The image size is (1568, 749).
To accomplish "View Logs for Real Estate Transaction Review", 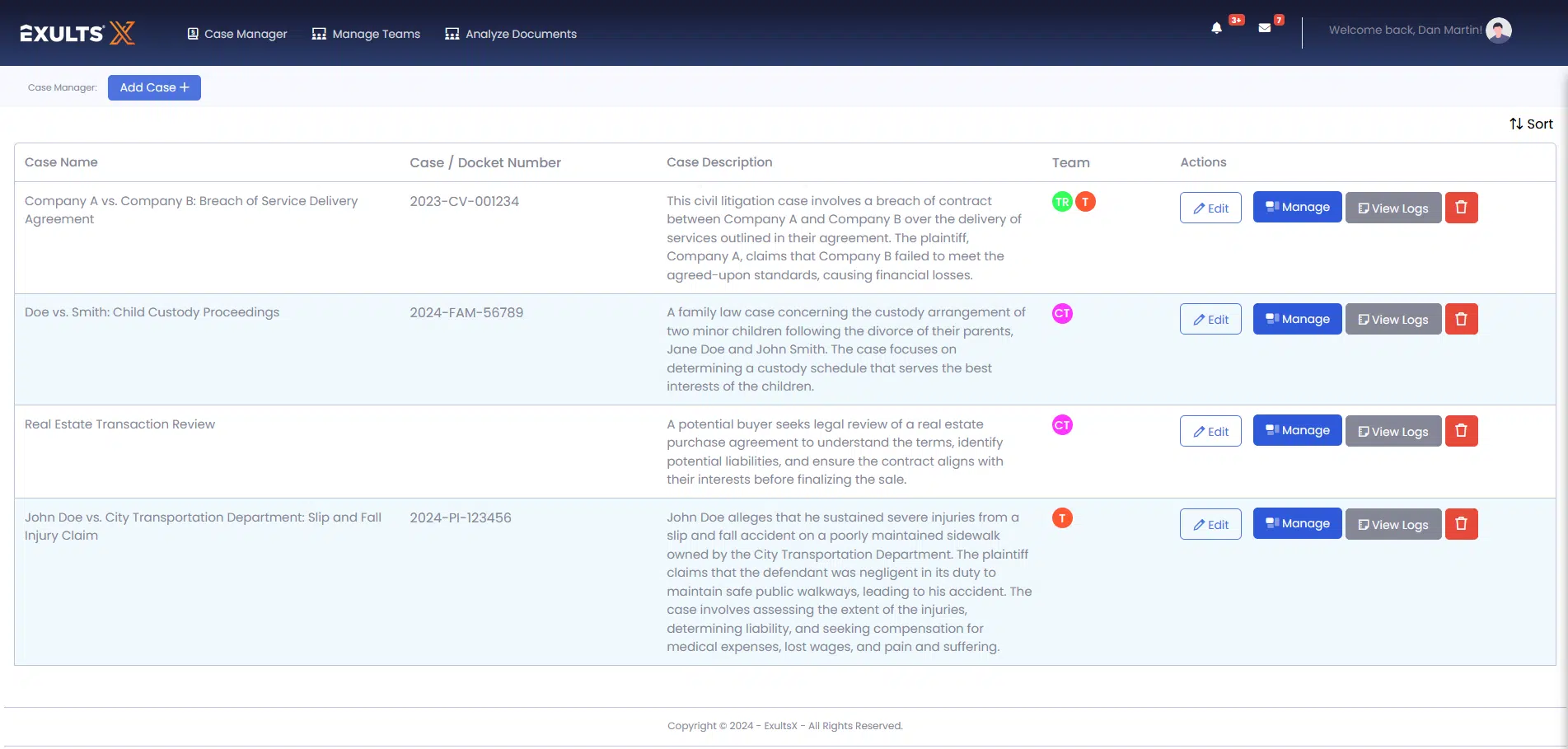I will click(x=1392, y=432).
